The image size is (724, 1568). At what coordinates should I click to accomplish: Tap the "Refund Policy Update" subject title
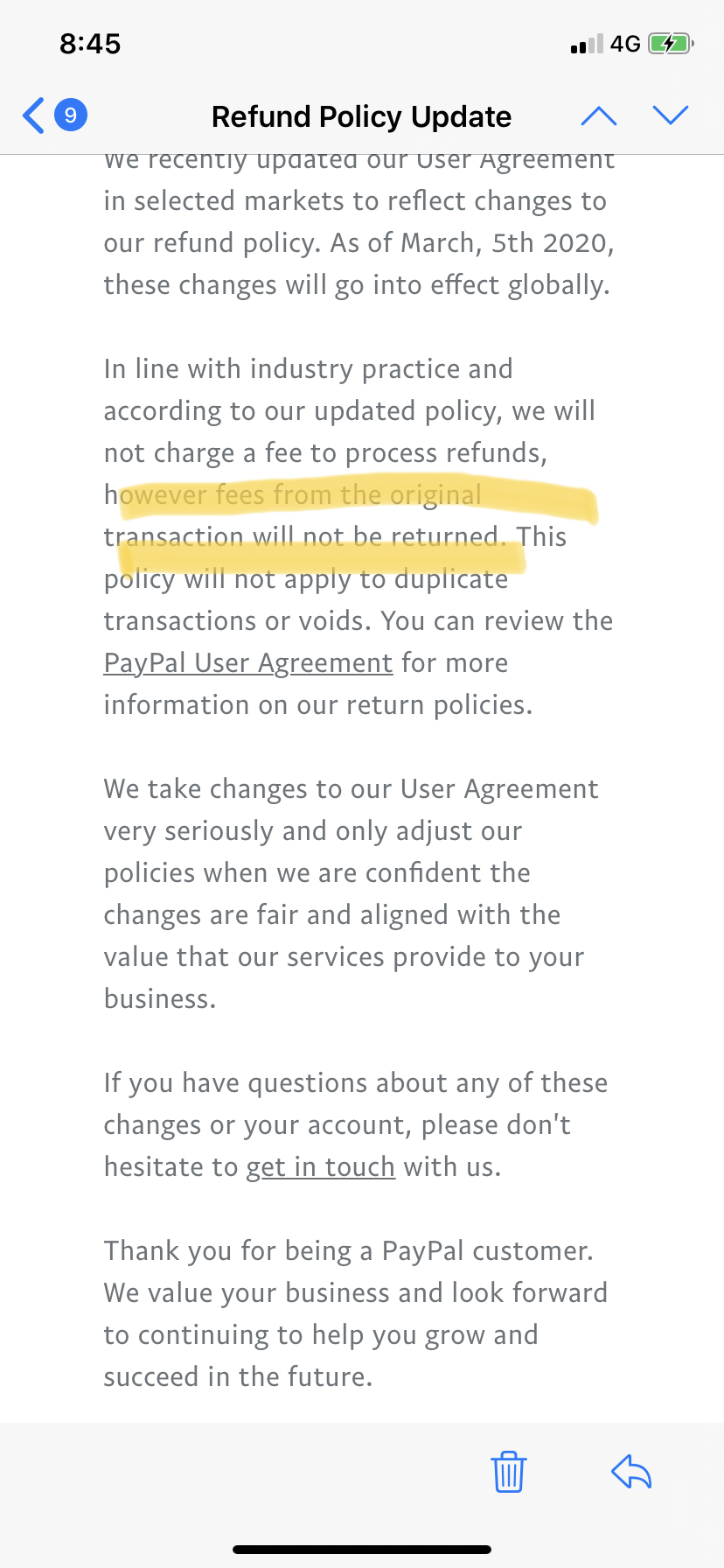click(361, 116)
